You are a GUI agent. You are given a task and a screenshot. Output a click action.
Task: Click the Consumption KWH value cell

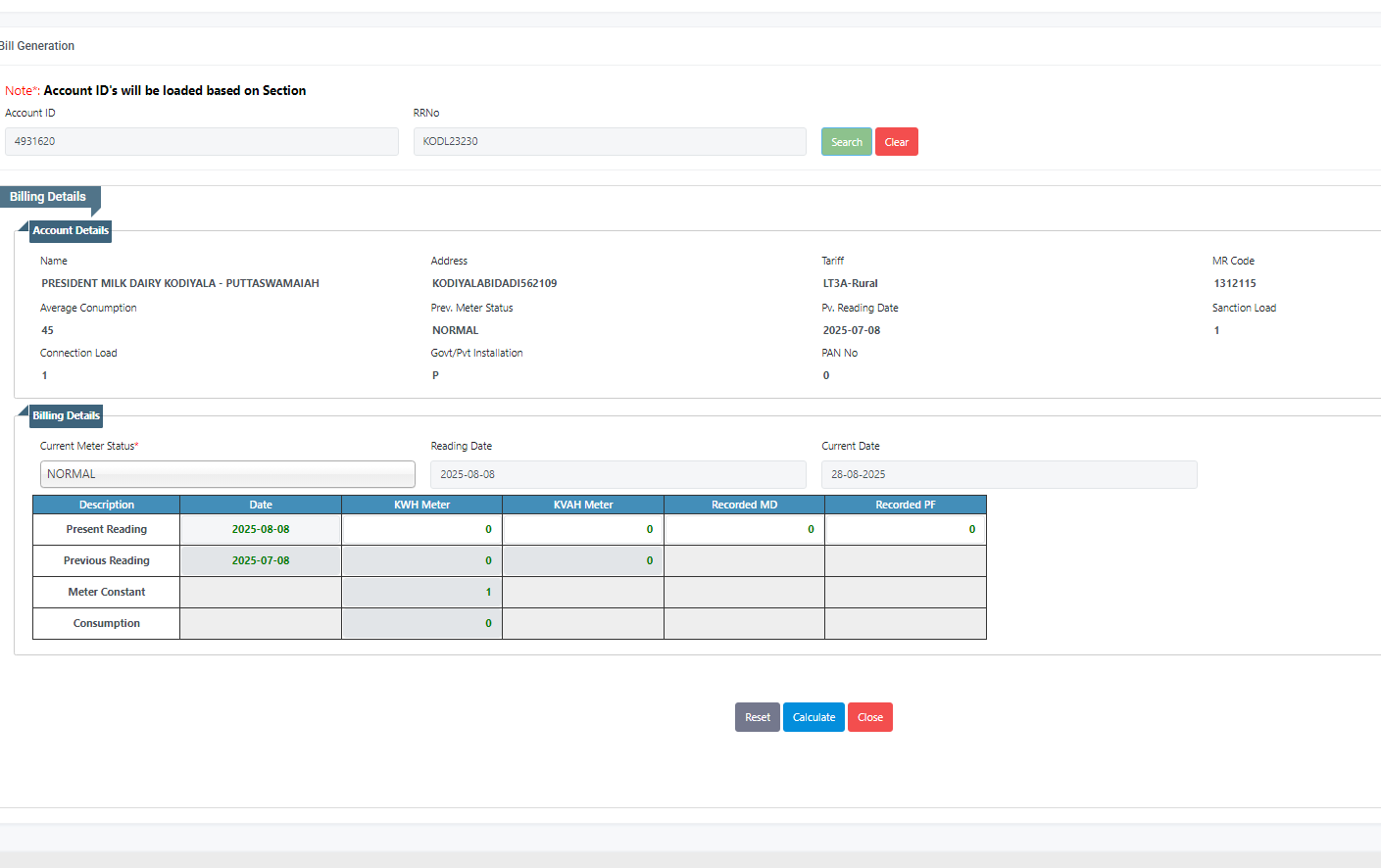pyautogui.click(x=421, y=623)
